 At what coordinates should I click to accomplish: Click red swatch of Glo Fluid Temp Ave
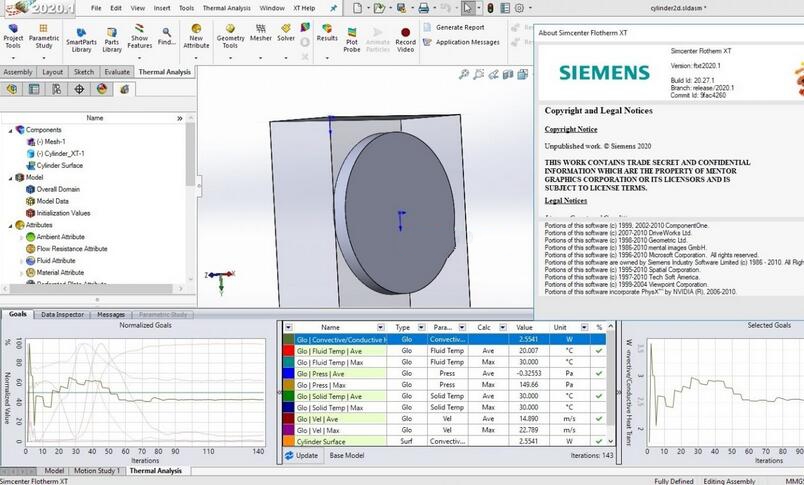[289, 351]
